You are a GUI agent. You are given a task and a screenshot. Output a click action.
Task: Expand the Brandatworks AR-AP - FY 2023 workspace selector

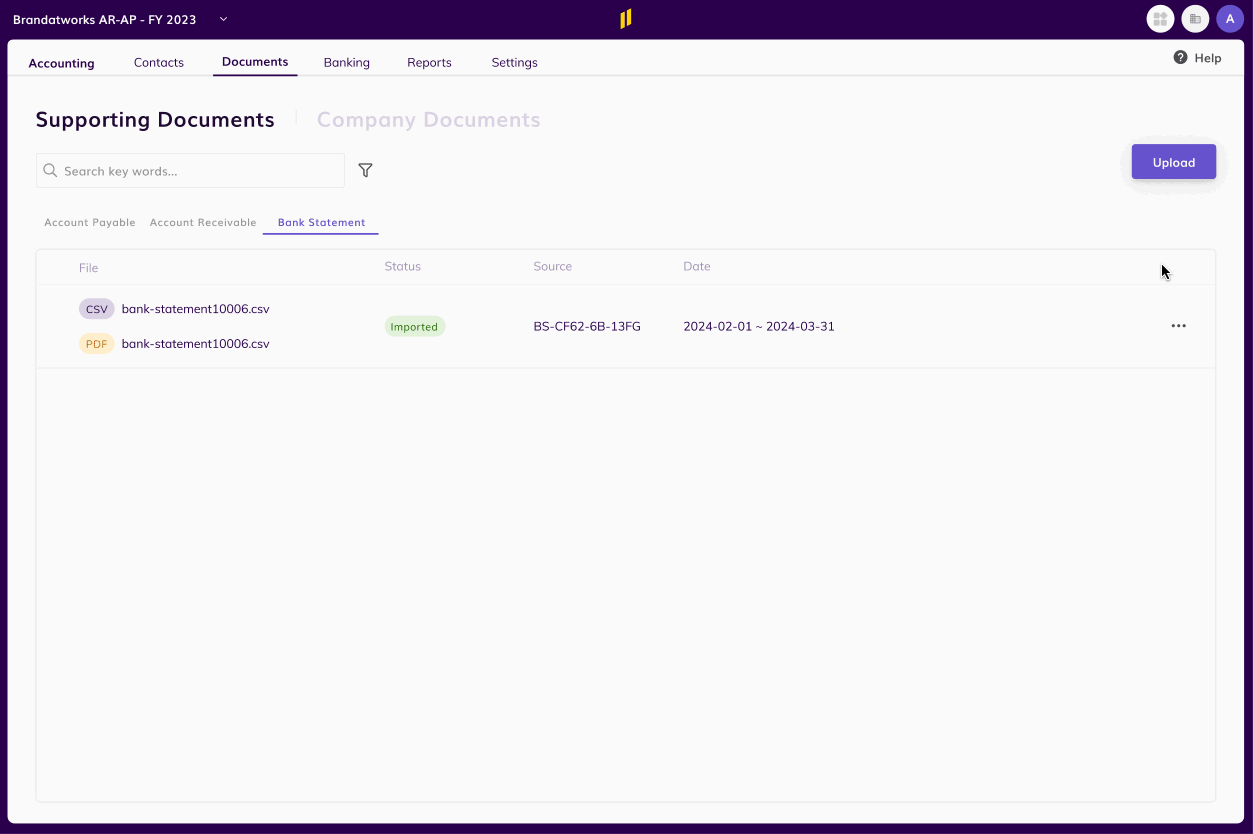[222, 18]
